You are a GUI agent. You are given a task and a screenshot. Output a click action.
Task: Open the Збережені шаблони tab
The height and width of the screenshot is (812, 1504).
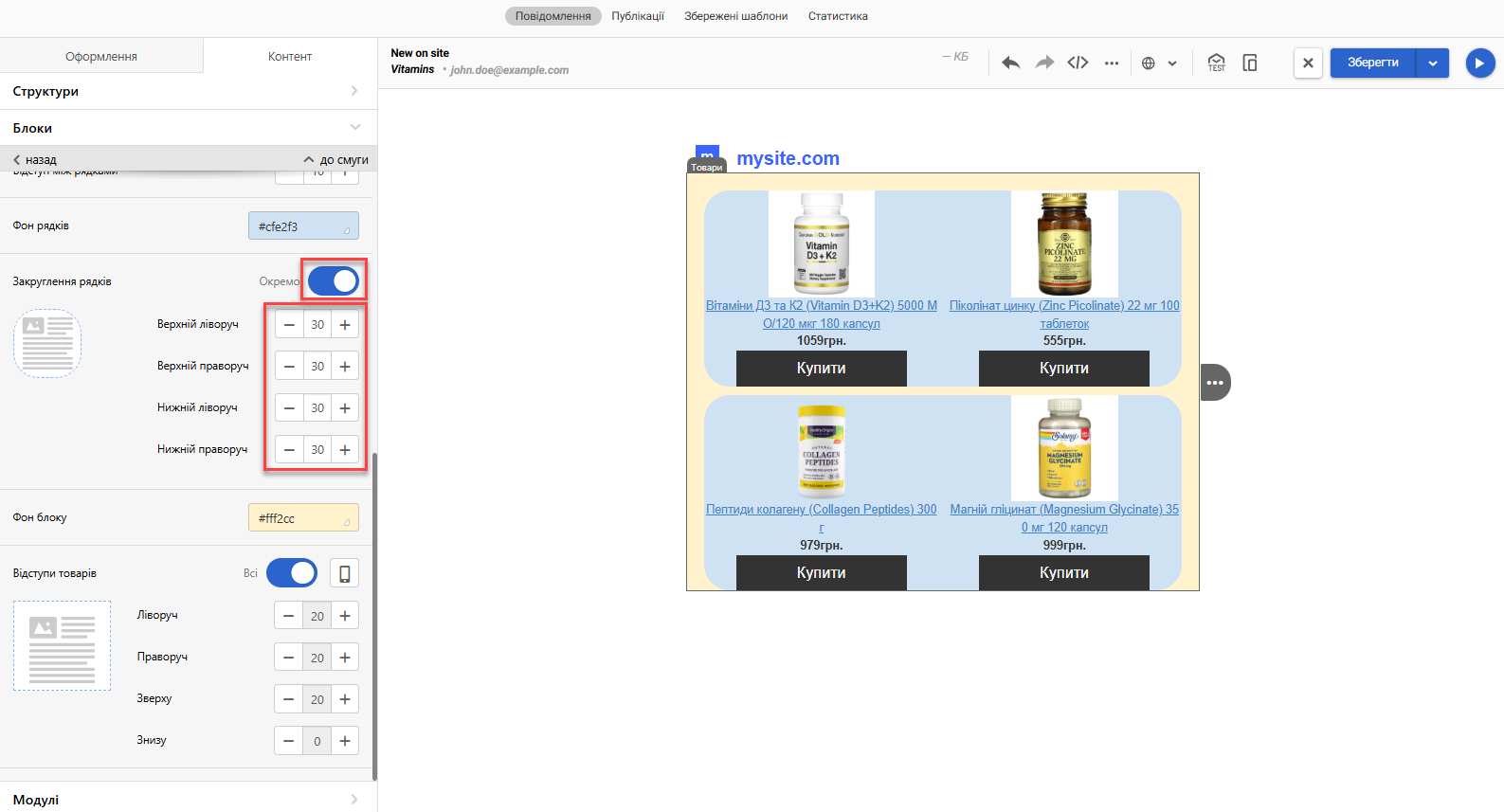tap(736, 16)
